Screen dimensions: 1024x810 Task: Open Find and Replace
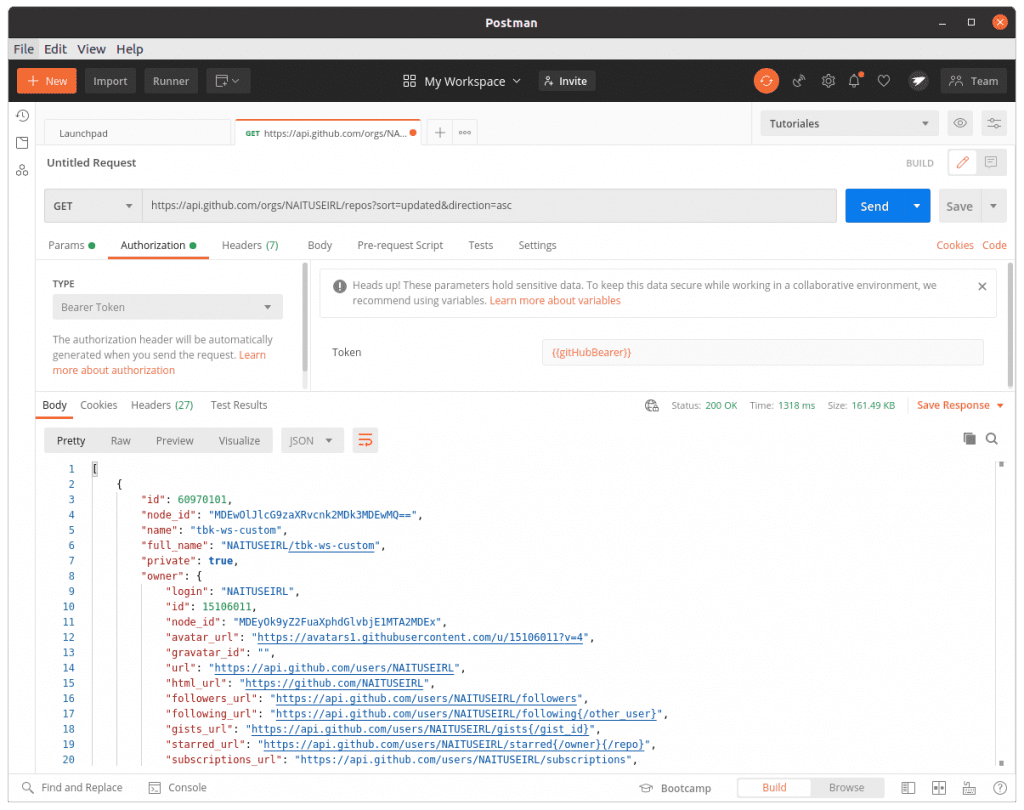click(x=72, y=788)
